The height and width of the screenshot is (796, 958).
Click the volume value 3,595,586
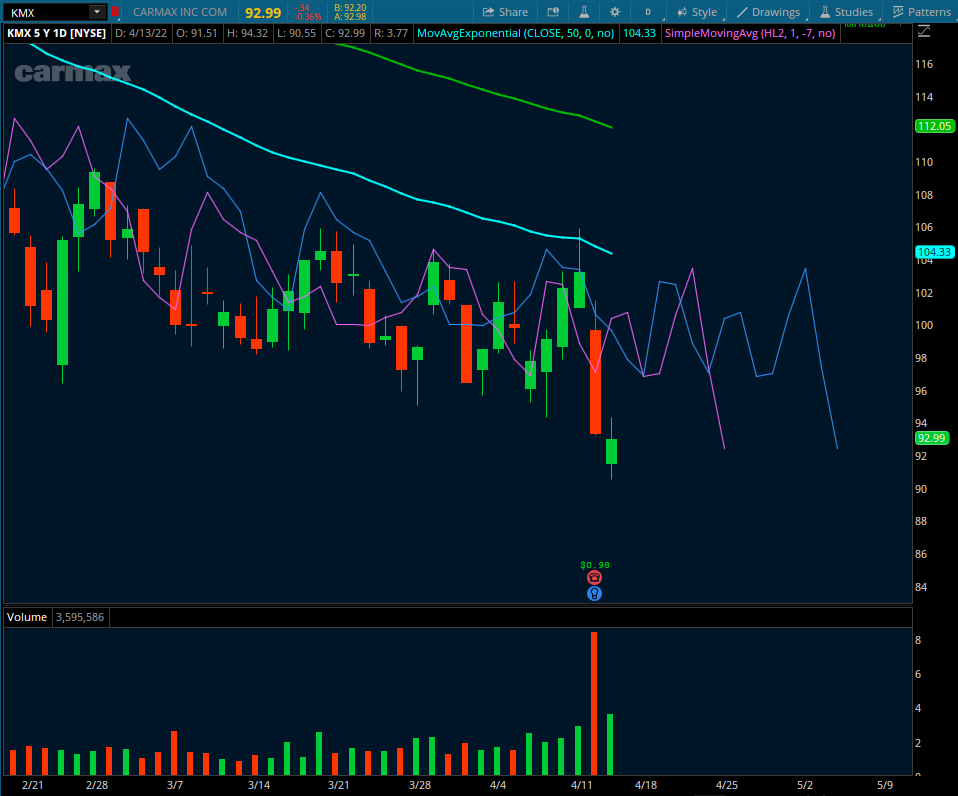point(80,617)
